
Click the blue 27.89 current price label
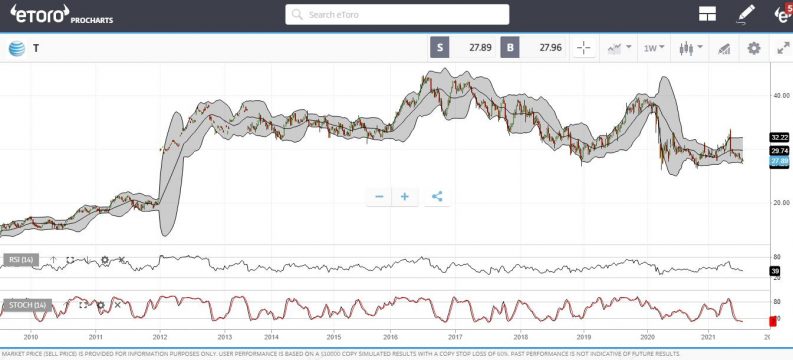point(779,161)
